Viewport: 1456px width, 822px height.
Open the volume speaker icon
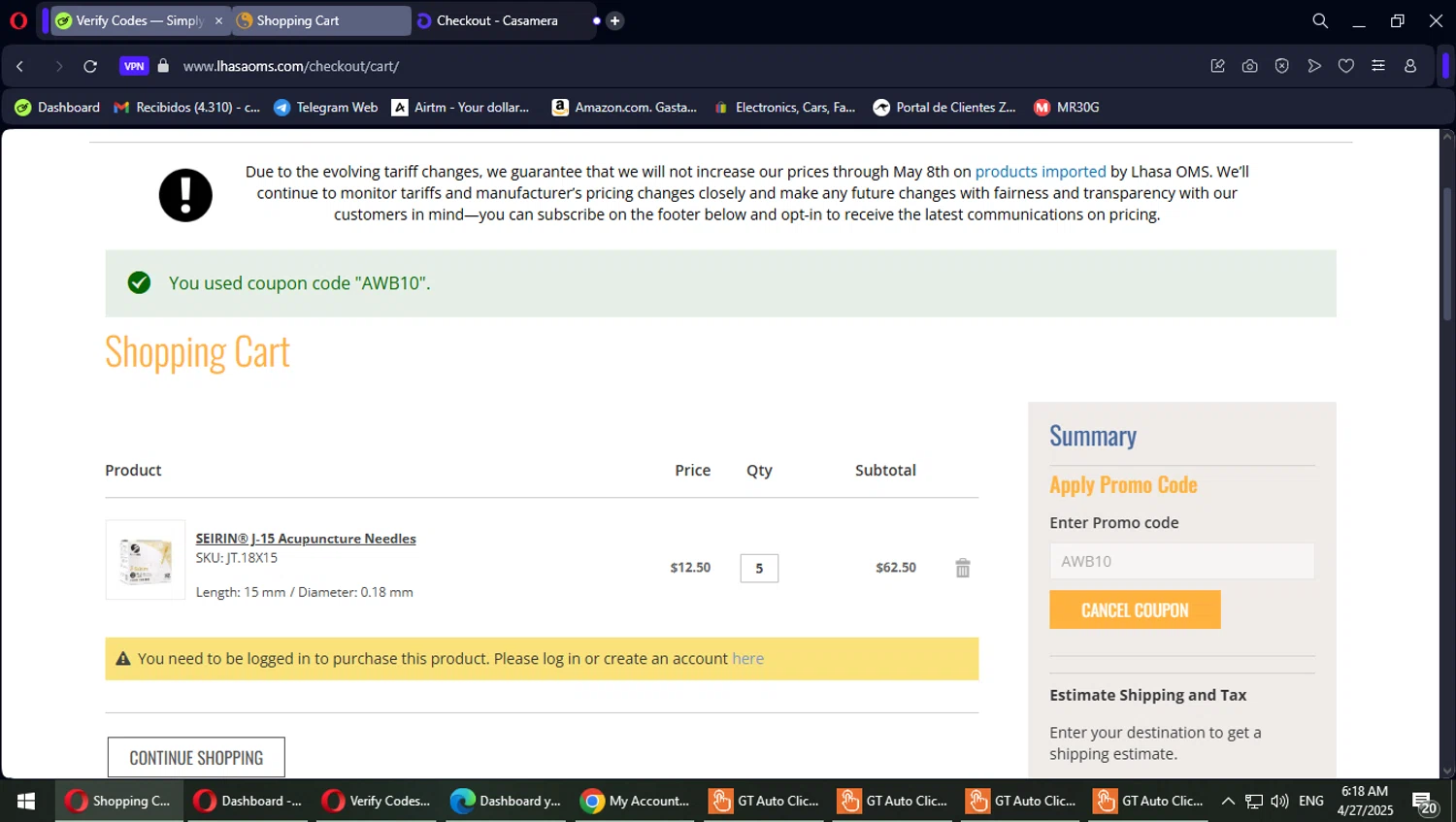(x=1279, y=801)
